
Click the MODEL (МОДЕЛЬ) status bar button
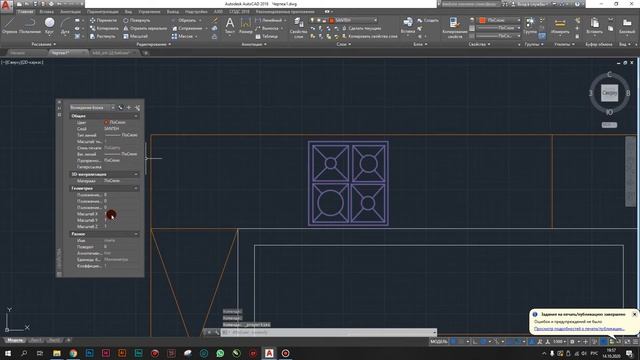click(439, 342)
